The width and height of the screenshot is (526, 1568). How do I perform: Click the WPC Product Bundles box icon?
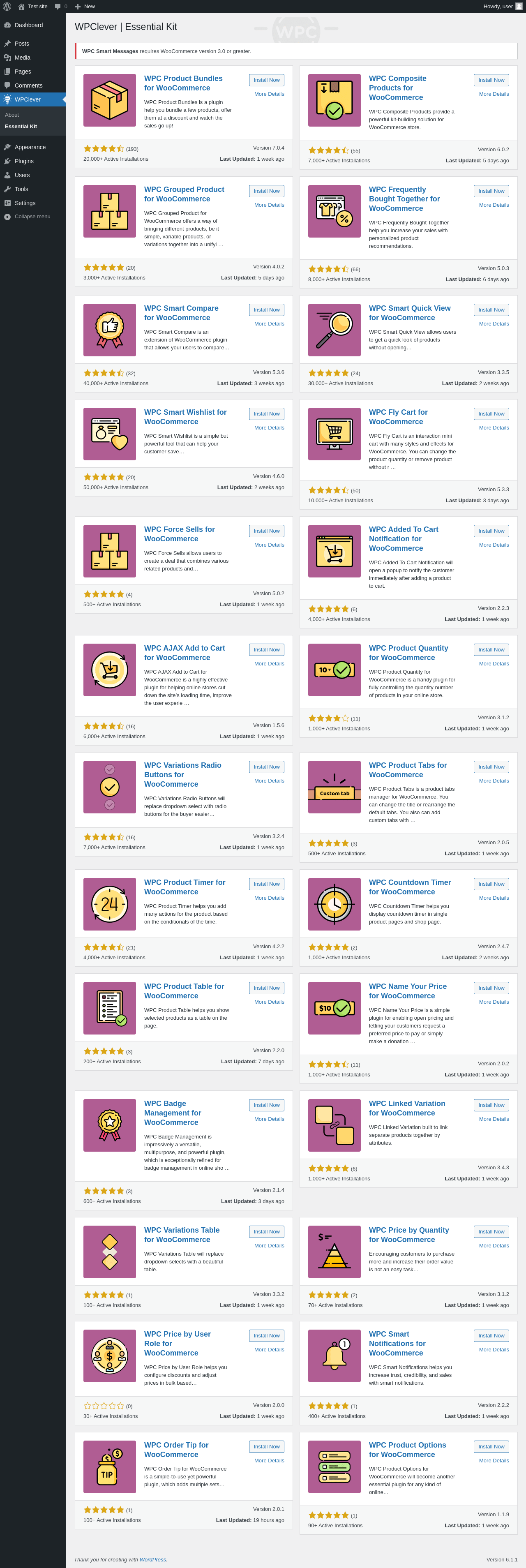pyautogui.click(x=110, y=100)
